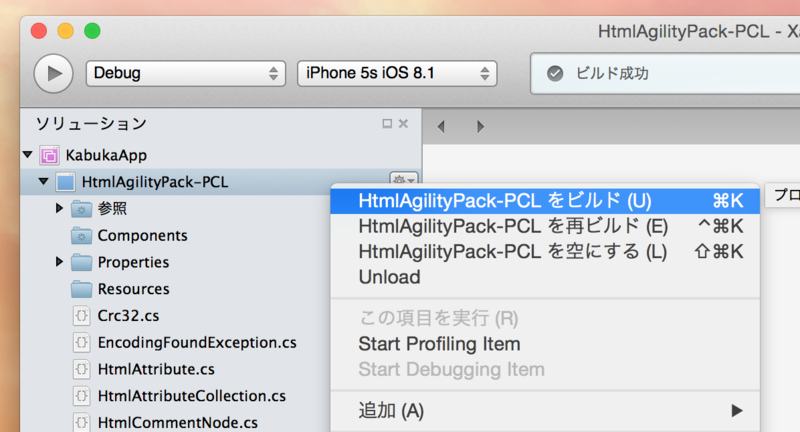Screen dimensions: 800x432
Task: Click the ソリューション pad title
Action: coord(91,123)
